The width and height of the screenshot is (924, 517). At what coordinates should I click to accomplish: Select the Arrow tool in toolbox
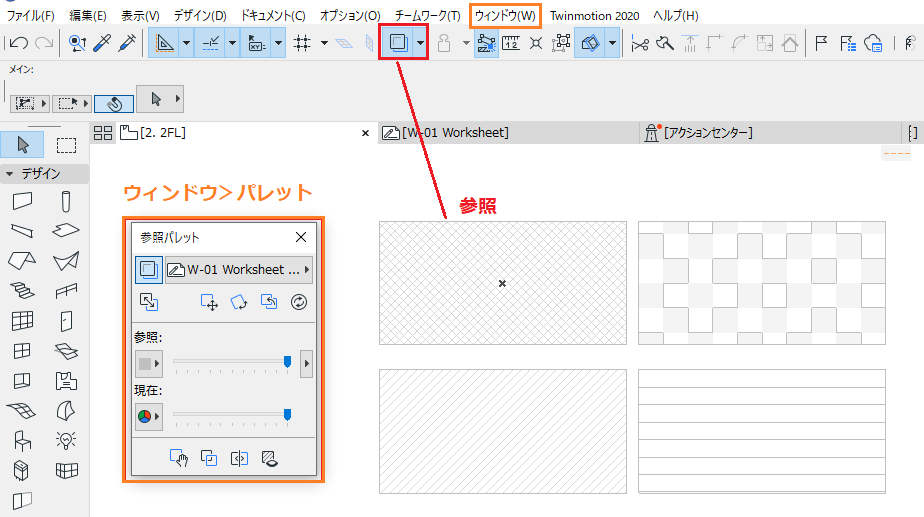click(22, 145)
